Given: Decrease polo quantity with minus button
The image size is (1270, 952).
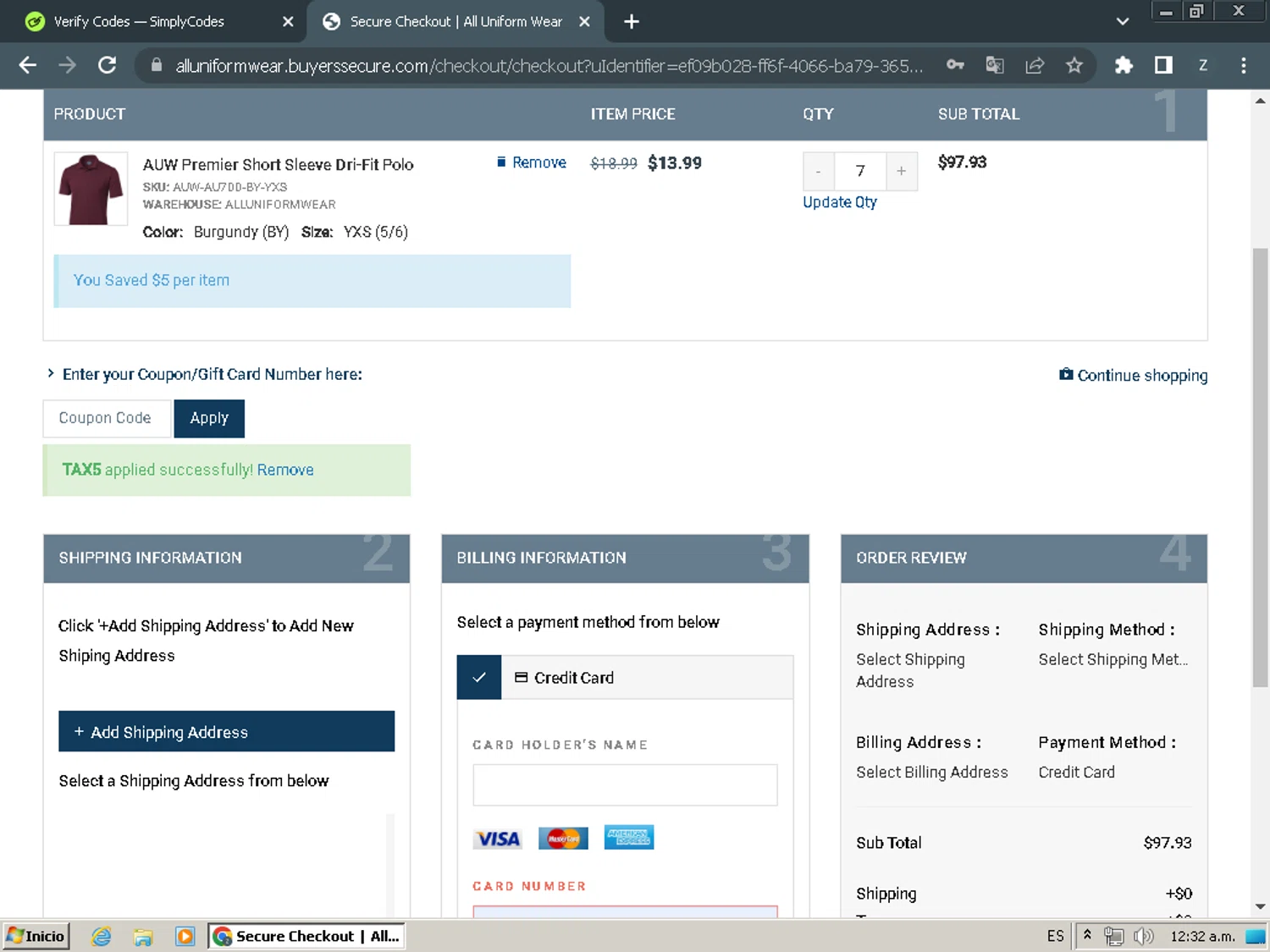Looking at the screenshot, I should coord(818,172).
